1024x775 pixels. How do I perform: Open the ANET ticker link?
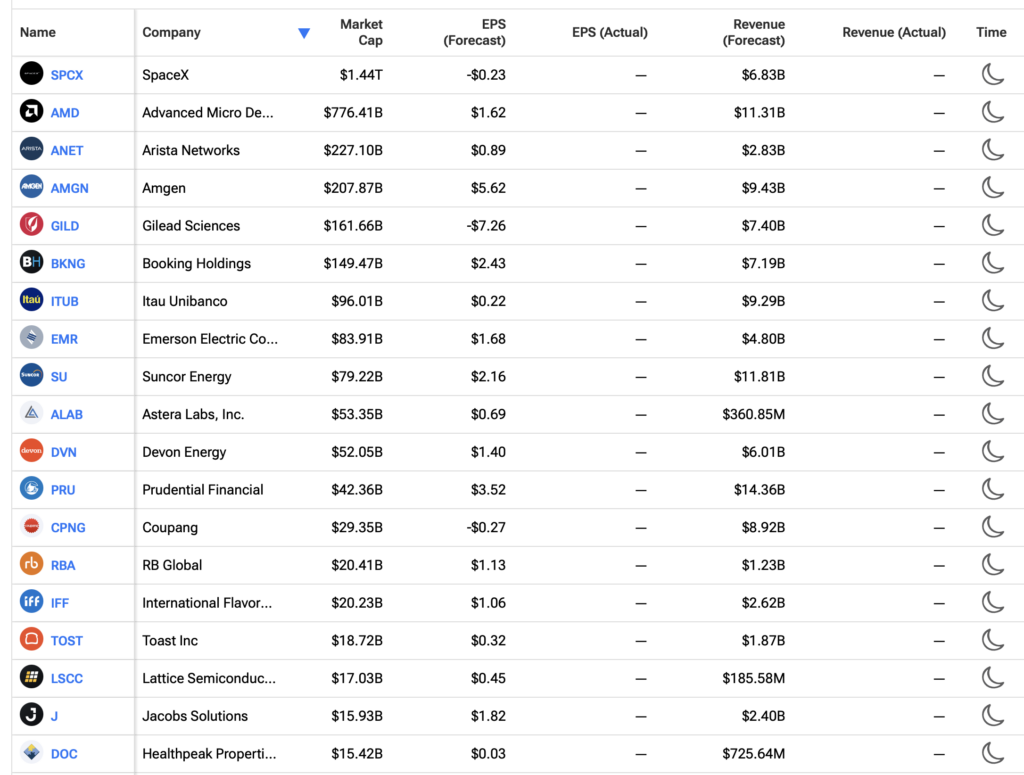click(x=67, y=151)
